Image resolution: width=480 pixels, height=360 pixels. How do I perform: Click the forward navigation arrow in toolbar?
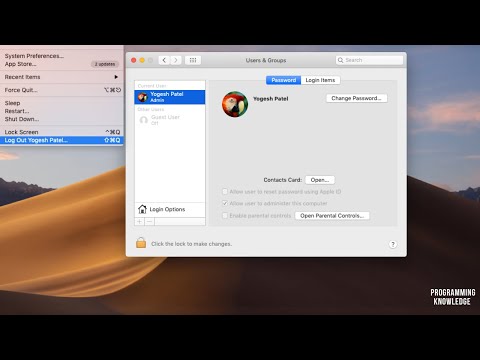[x=176, y=60]
